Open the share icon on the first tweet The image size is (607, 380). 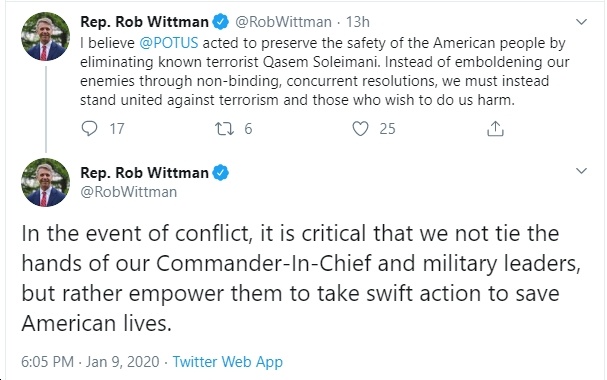495,128
